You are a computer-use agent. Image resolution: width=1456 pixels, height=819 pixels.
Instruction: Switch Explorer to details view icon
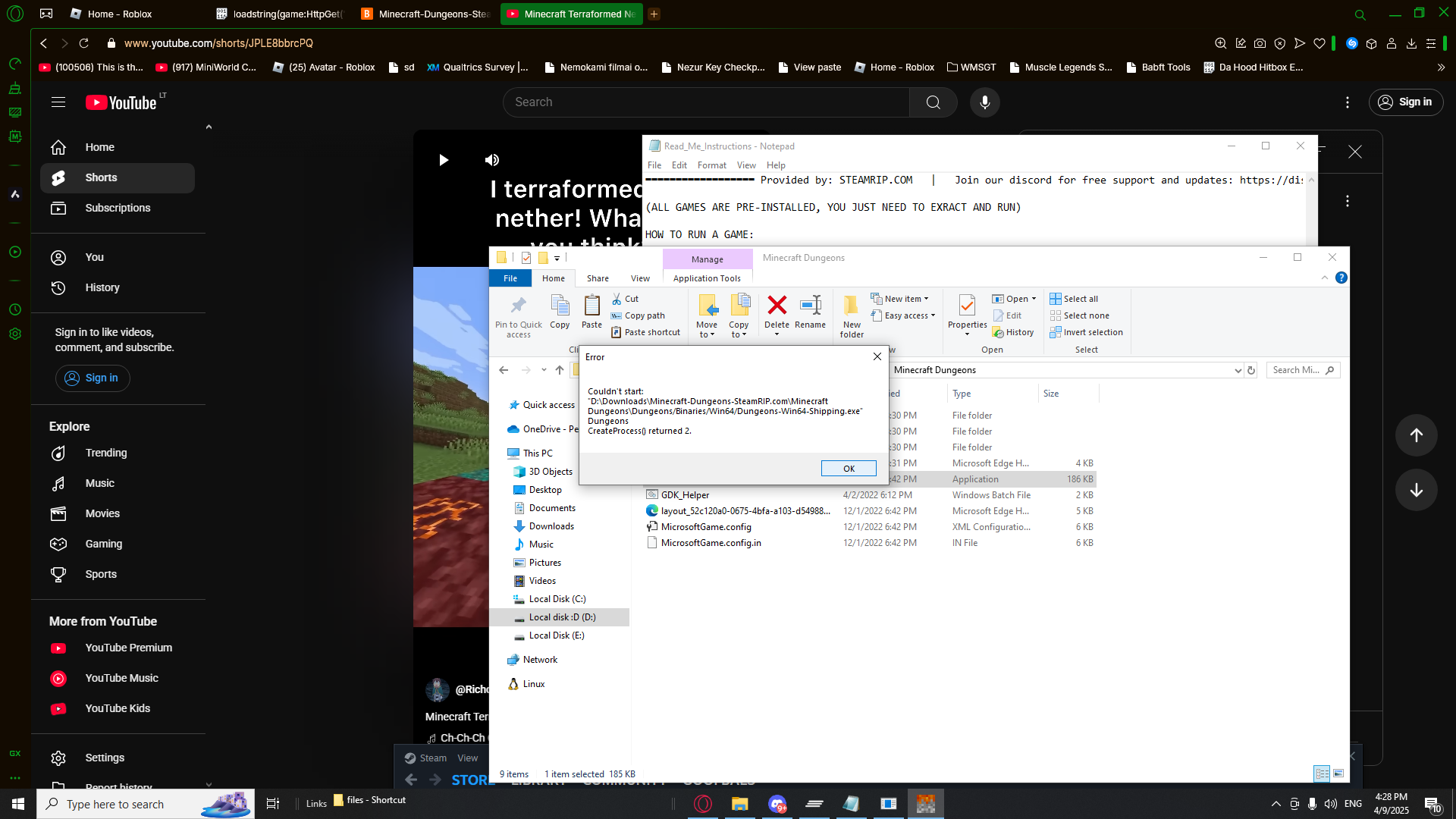1322,773
